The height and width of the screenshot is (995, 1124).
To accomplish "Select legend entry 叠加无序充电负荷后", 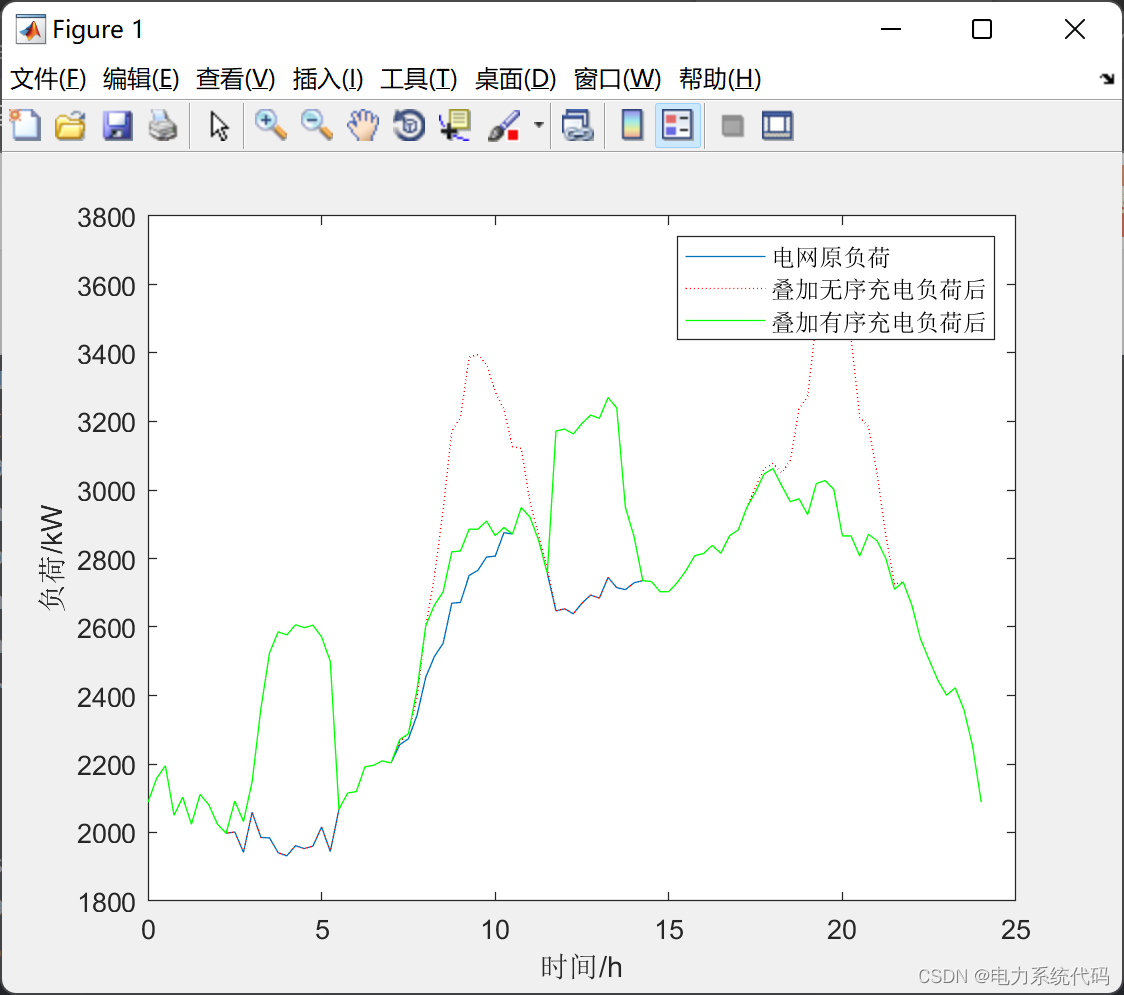I will (x=879, y=289).
